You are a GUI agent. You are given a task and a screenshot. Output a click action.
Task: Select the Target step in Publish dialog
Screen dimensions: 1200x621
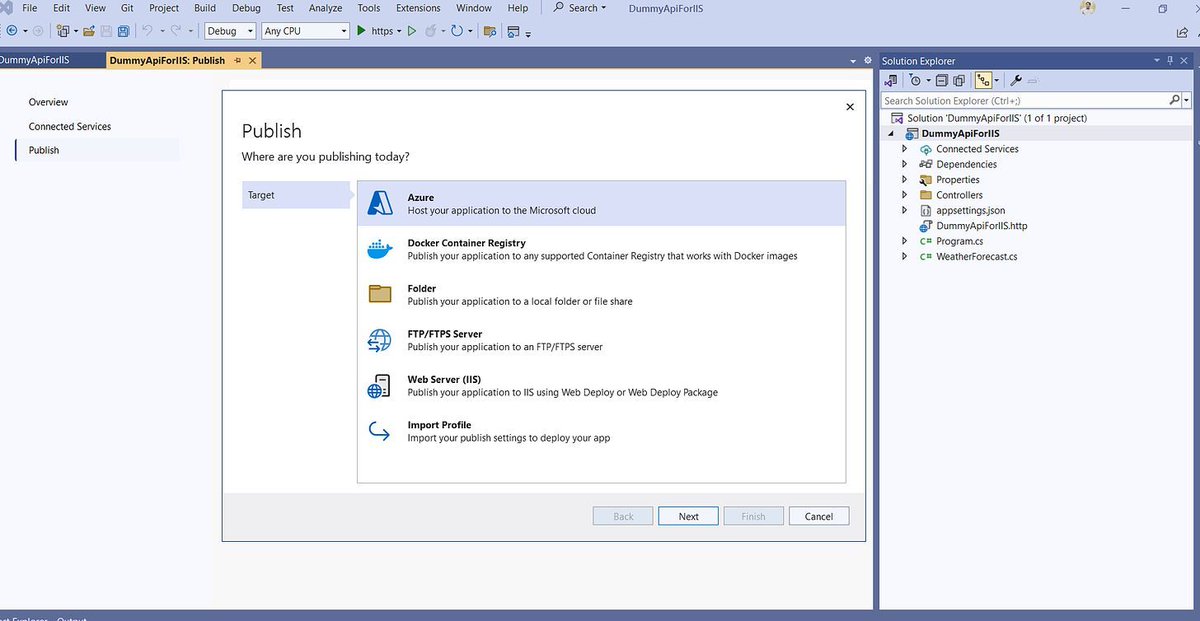[296, 195]
